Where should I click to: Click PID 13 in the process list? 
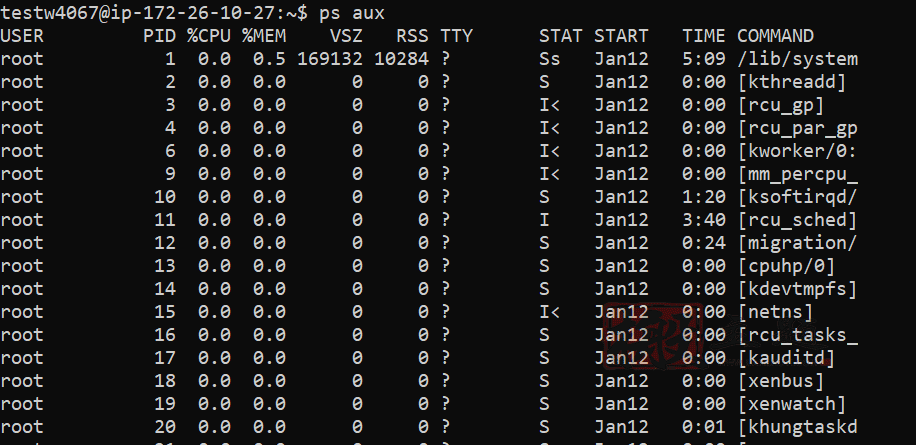165,266
